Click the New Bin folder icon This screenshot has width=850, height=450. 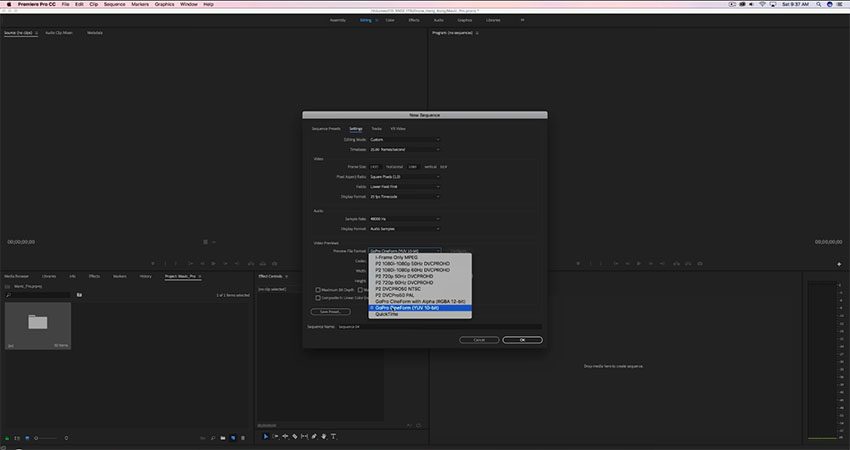point(223,438)
